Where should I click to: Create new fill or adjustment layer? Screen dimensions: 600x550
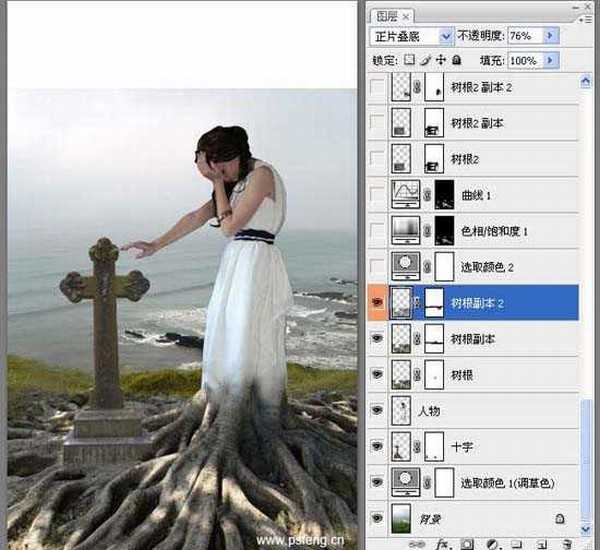coord(492,544)
